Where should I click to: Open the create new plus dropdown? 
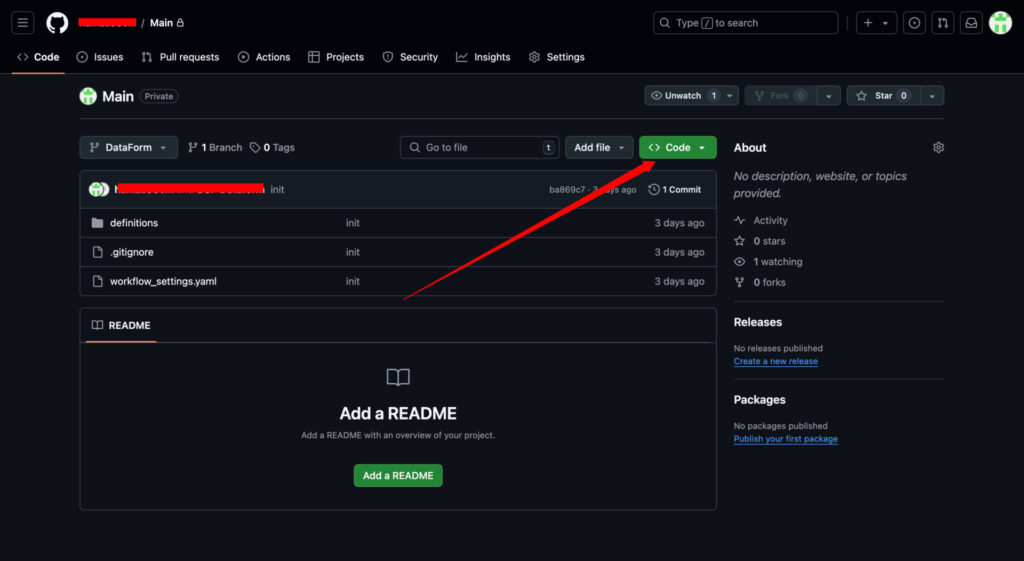(875, 23)
